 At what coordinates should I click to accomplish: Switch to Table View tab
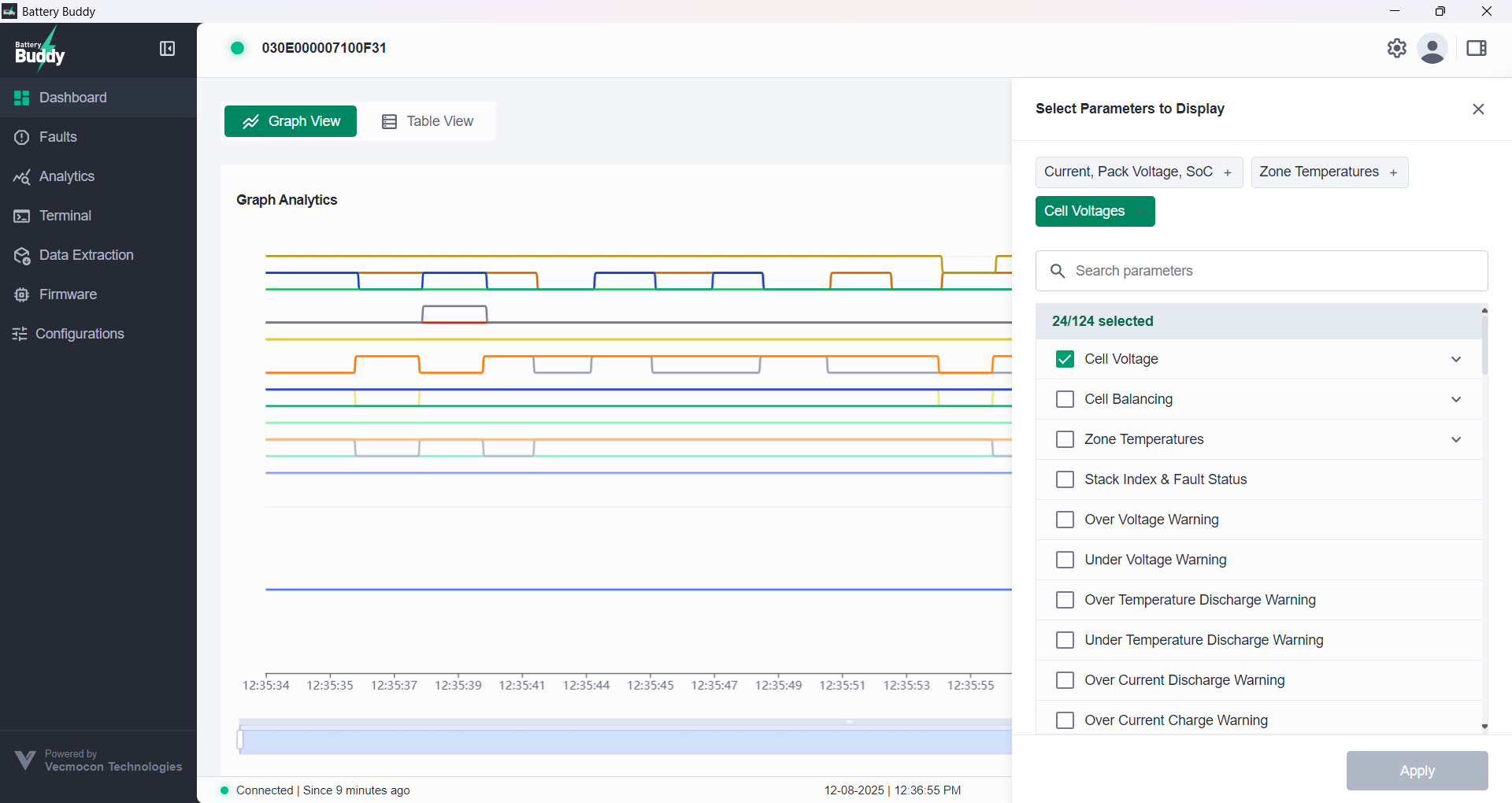click(x=428, y=121)
